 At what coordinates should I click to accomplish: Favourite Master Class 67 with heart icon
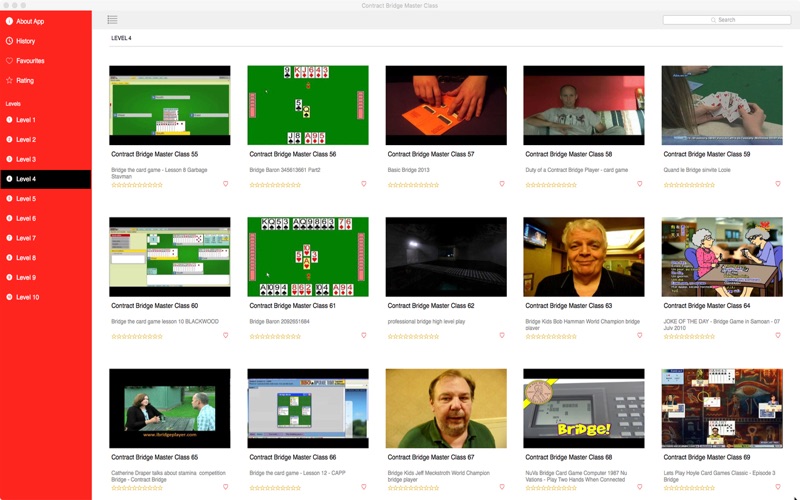click(x=502, y=487)
